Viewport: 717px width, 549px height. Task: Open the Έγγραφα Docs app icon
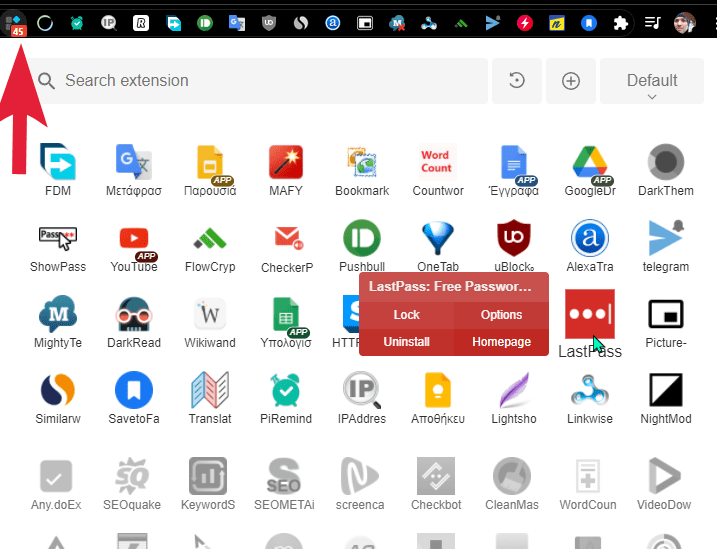(514, 162)
